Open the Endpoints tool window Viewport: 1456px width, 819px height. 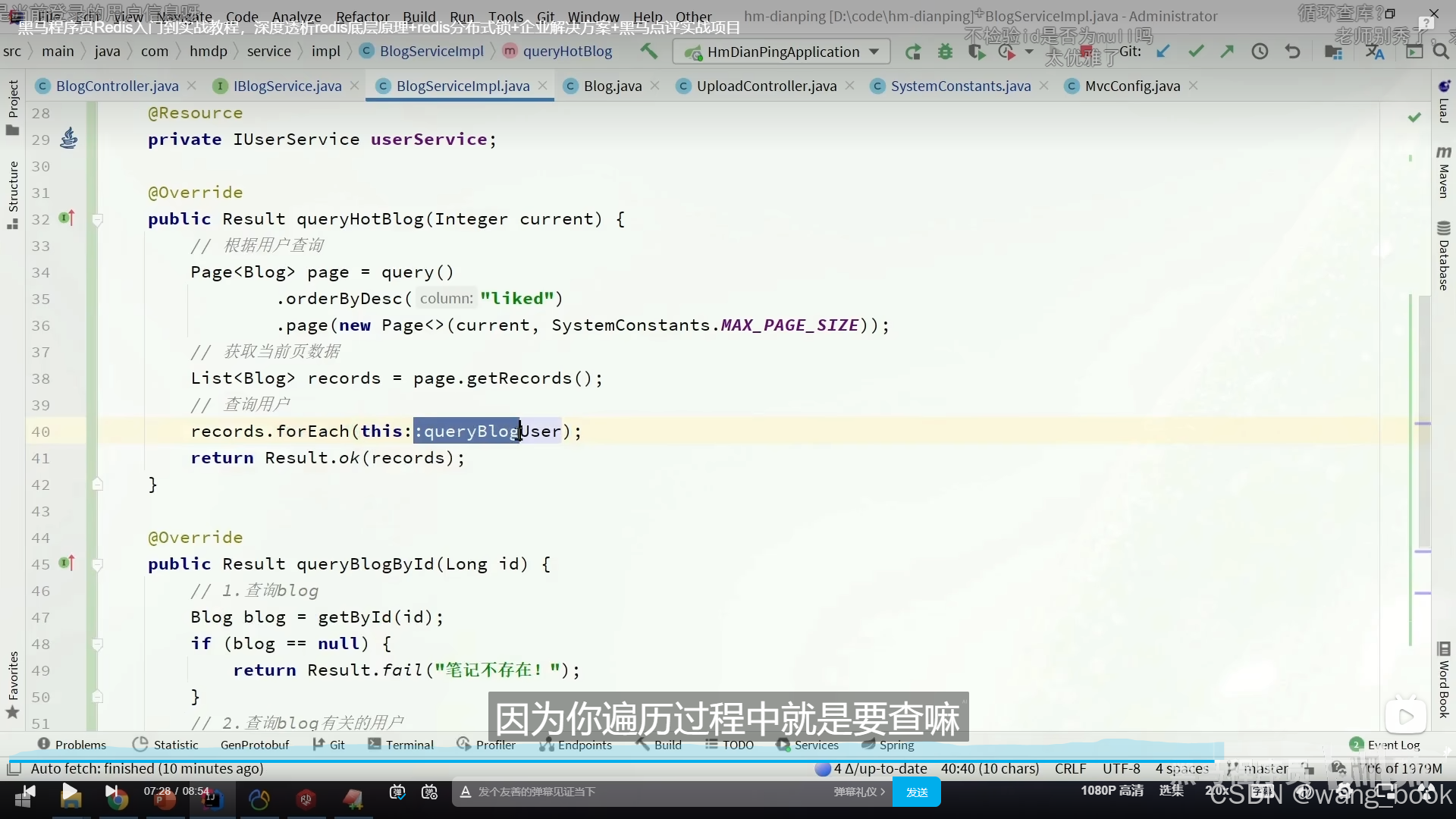click(x=576, y=745)
